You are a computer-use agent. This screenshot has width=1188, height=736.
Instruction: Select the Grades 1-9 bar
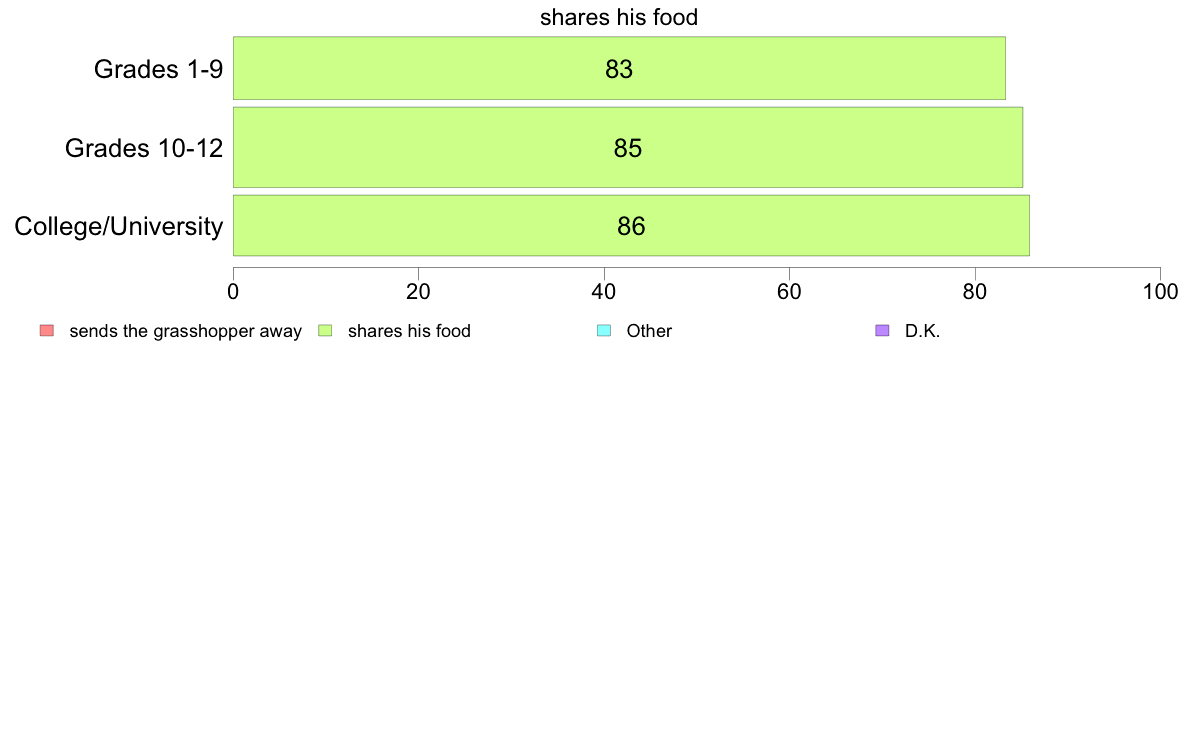[x=619, y=68]
